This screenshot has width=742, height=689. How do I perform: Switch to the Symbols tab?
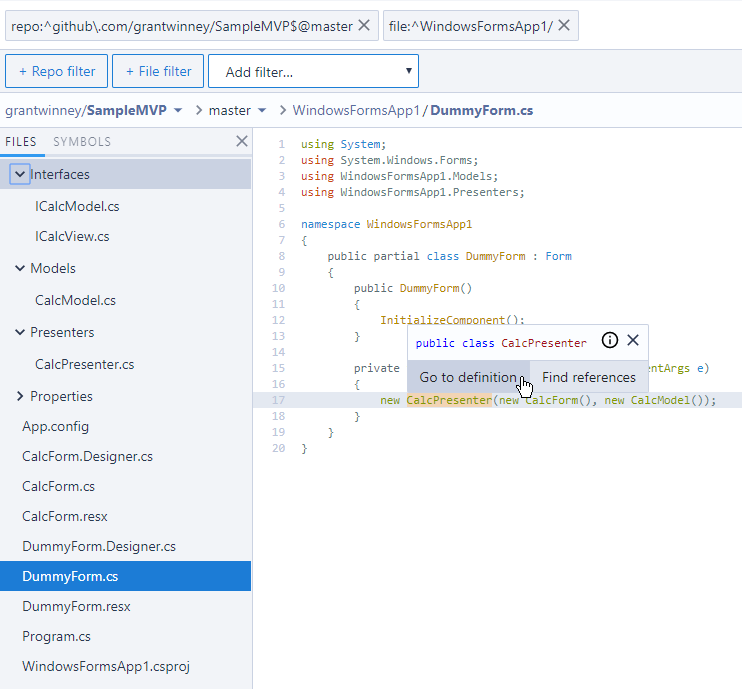pyautogui.click(x=82, y=142)
